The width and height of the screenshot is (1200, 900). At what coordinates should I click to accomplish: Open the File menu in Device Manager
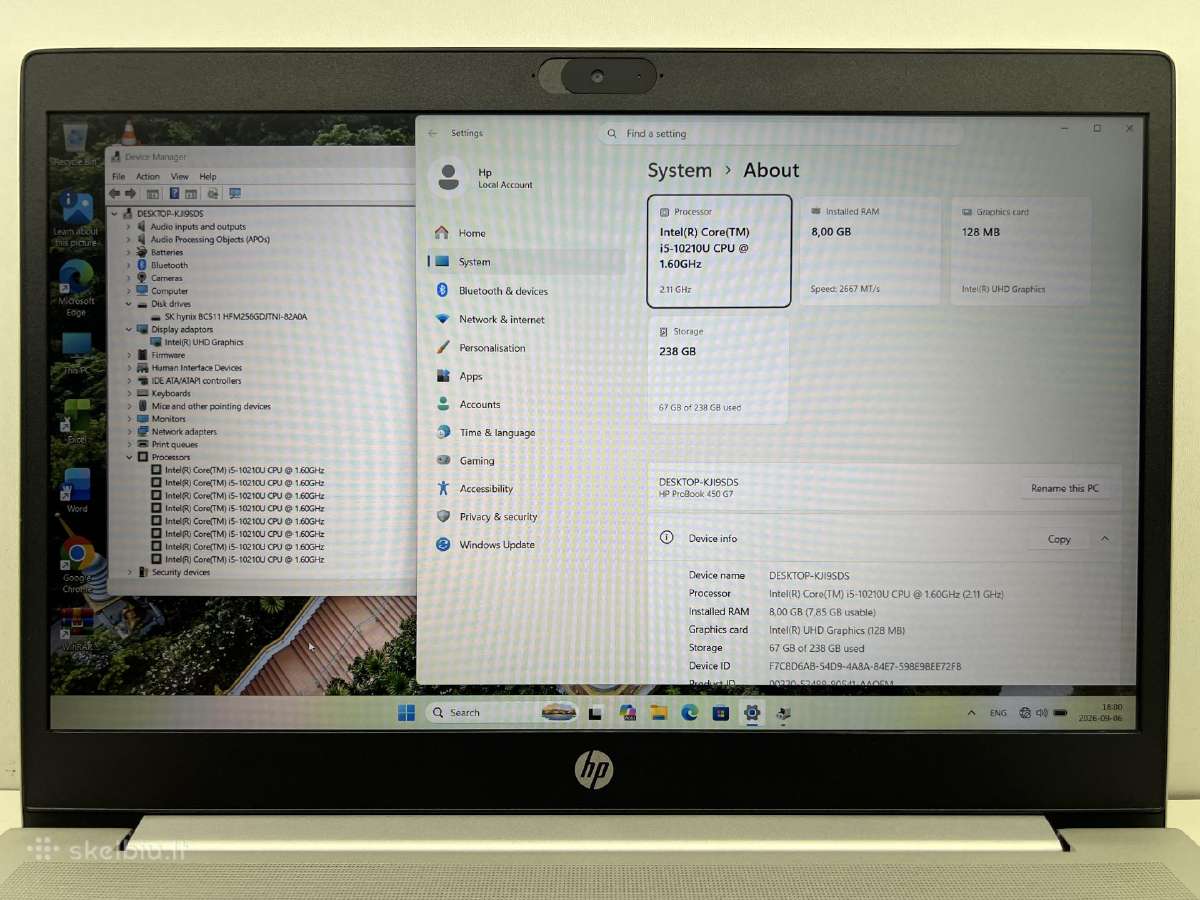(x=118, y=176)
